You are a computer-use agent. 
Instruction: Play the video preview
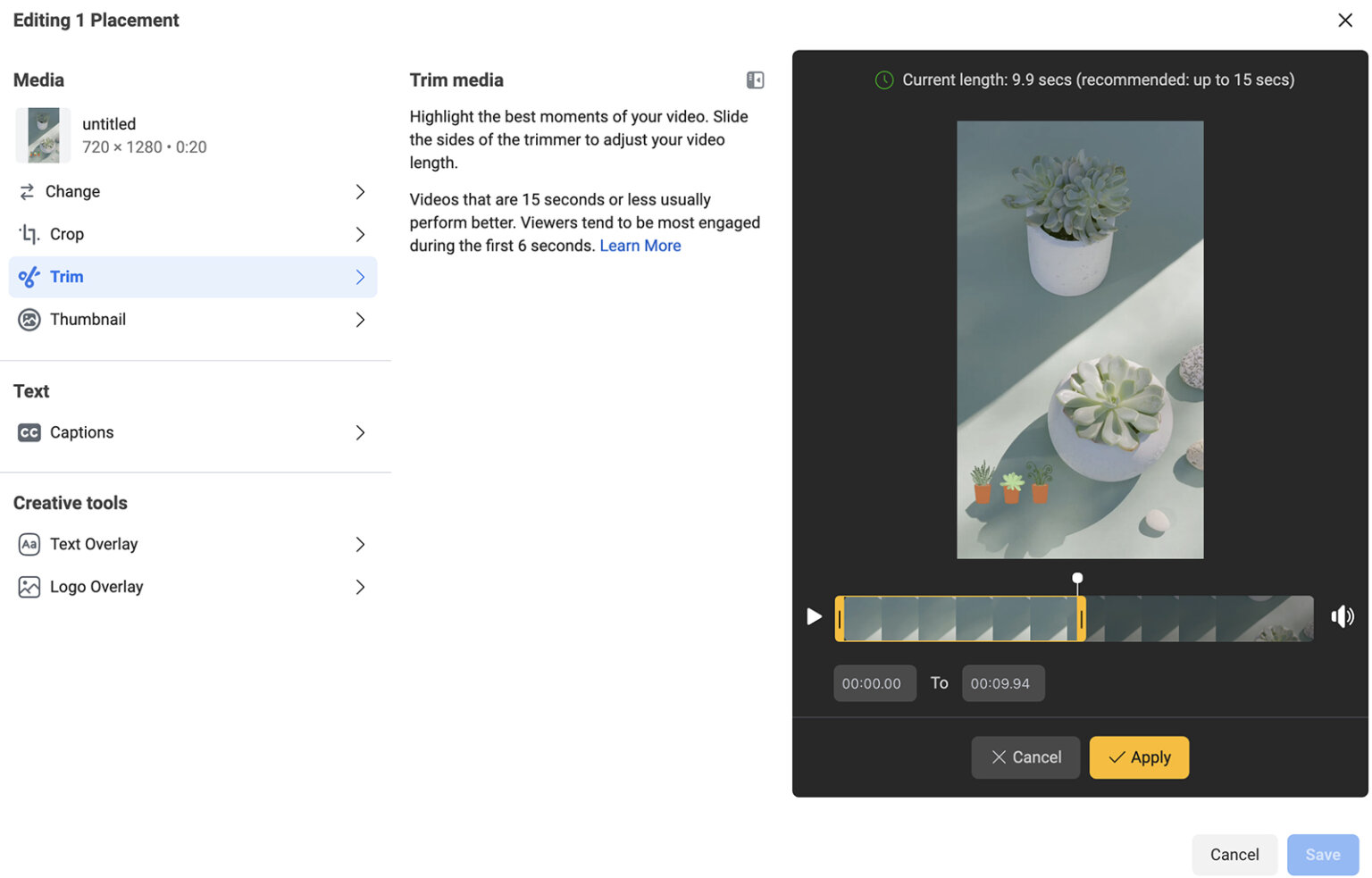(x=813, y=616)
